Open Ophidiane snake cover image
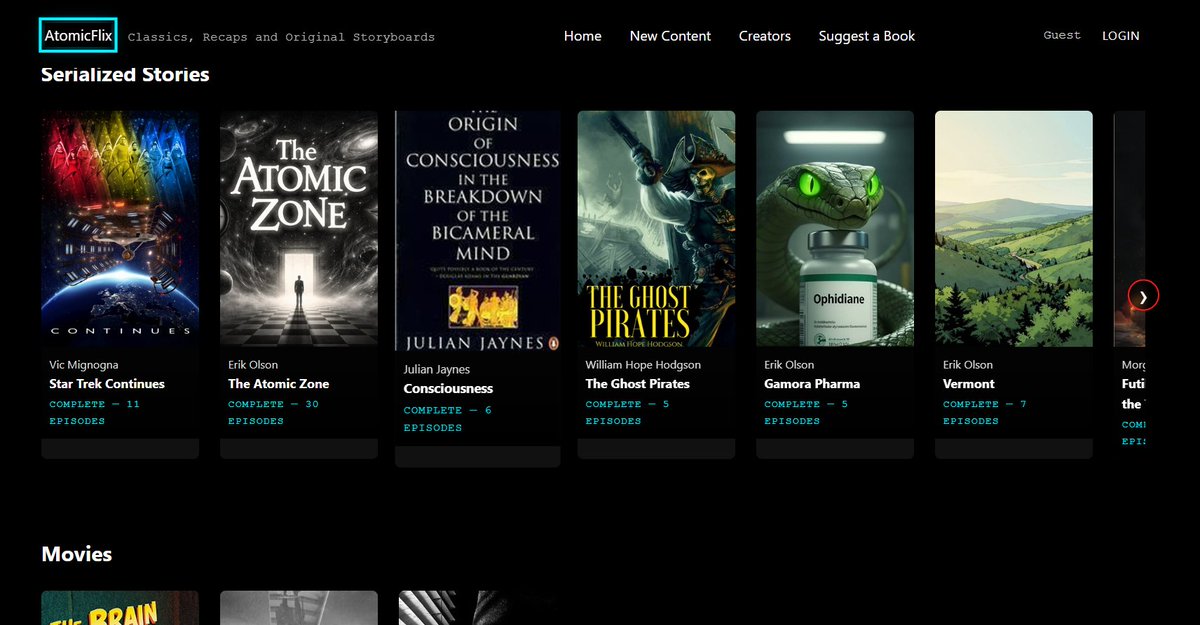This screenshot has height=625, width=1200. point(835,229)
